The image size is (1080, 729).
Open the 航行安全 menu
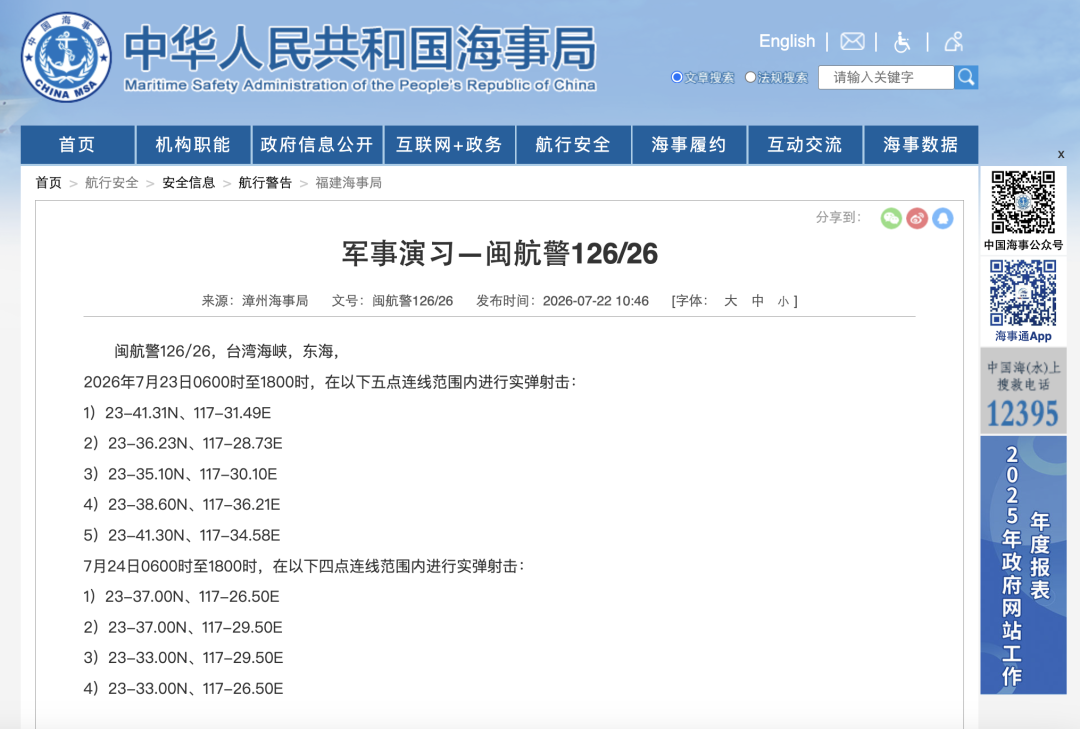(574, 145)
